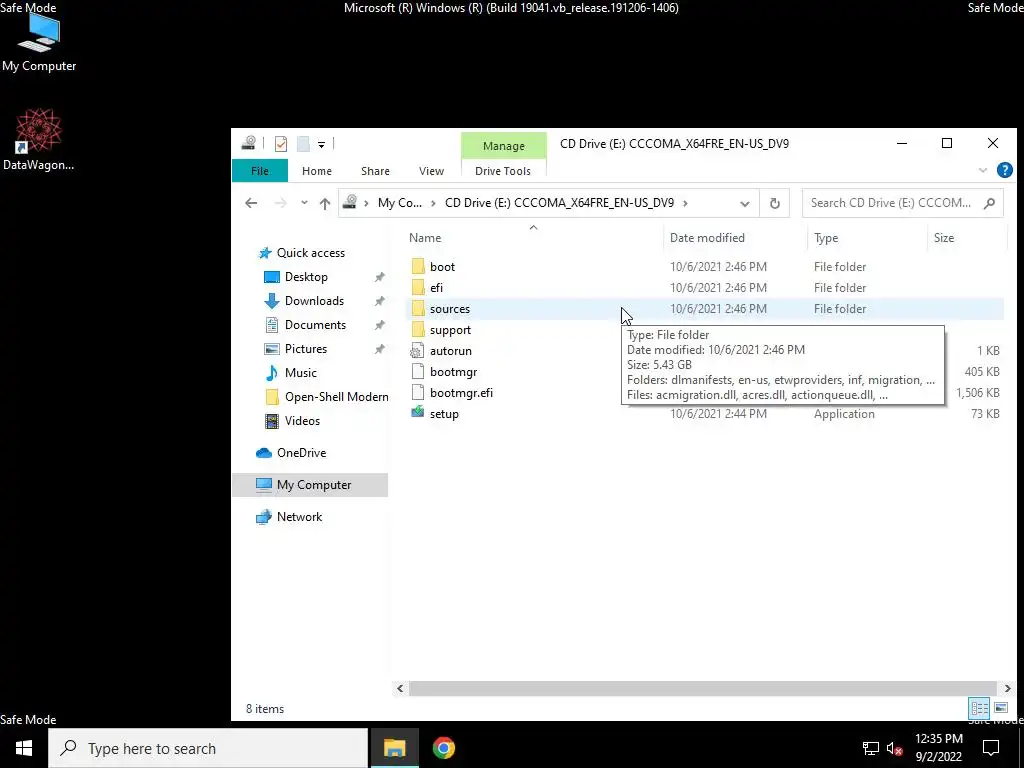Viewport: 1024px width, 768px height.
Task: Click CD Drive (E:) breadcrumb segment
Action: point(559,203)
